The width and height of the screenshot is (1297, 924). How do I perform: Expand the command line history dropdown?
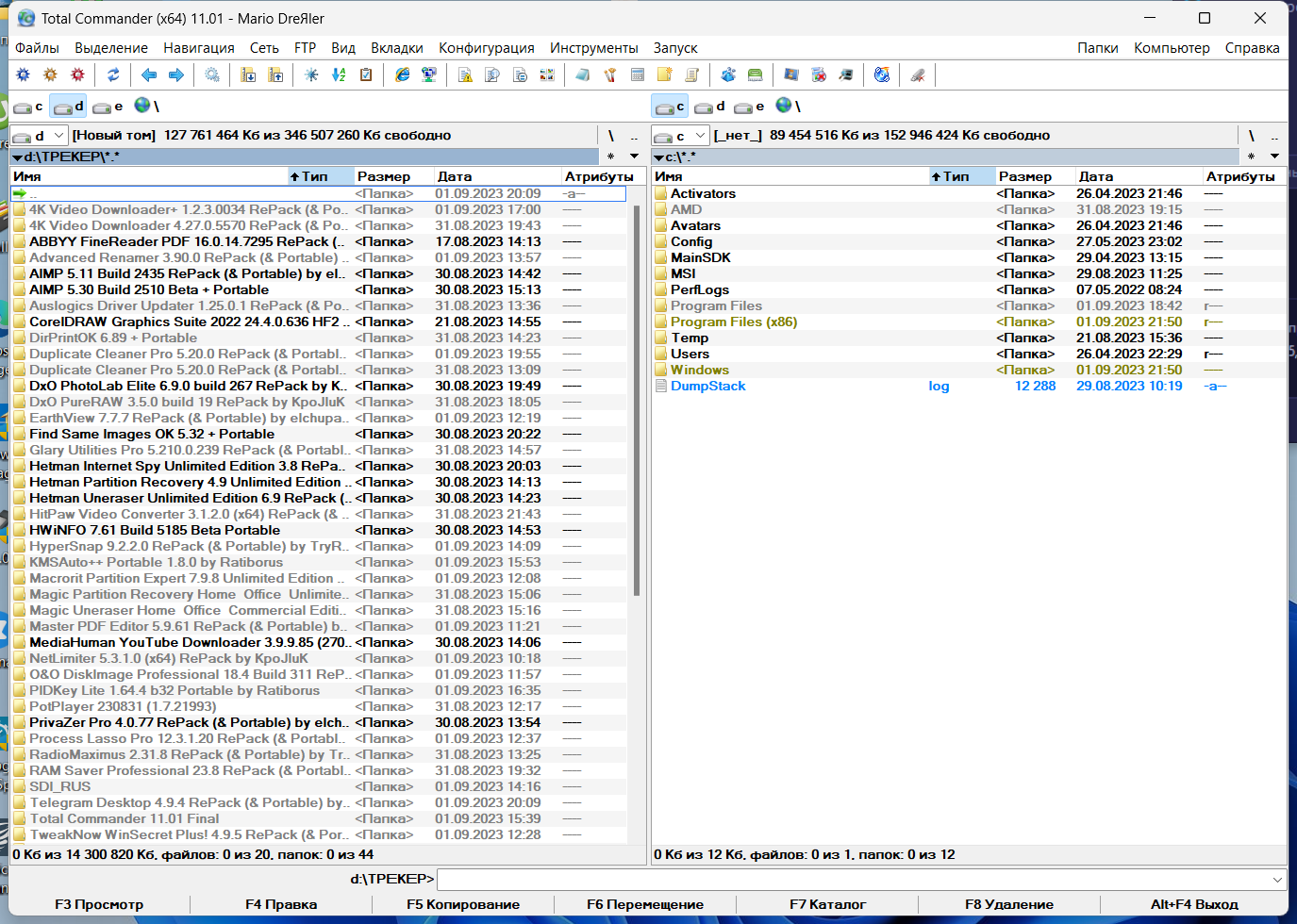pyautogui.click(x=1277, y=880)
